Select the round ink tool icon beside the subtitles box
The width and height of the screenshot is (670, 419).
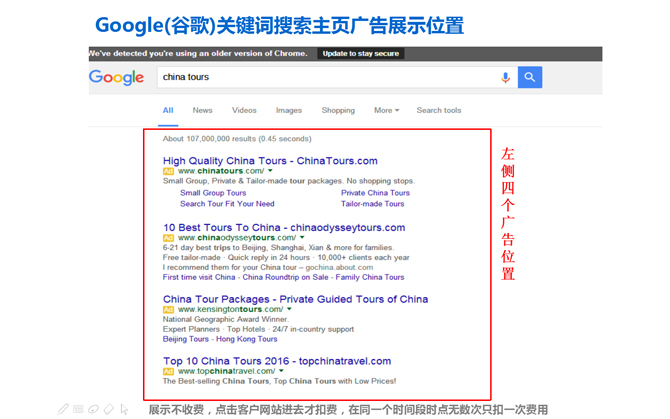coord(94,409)
